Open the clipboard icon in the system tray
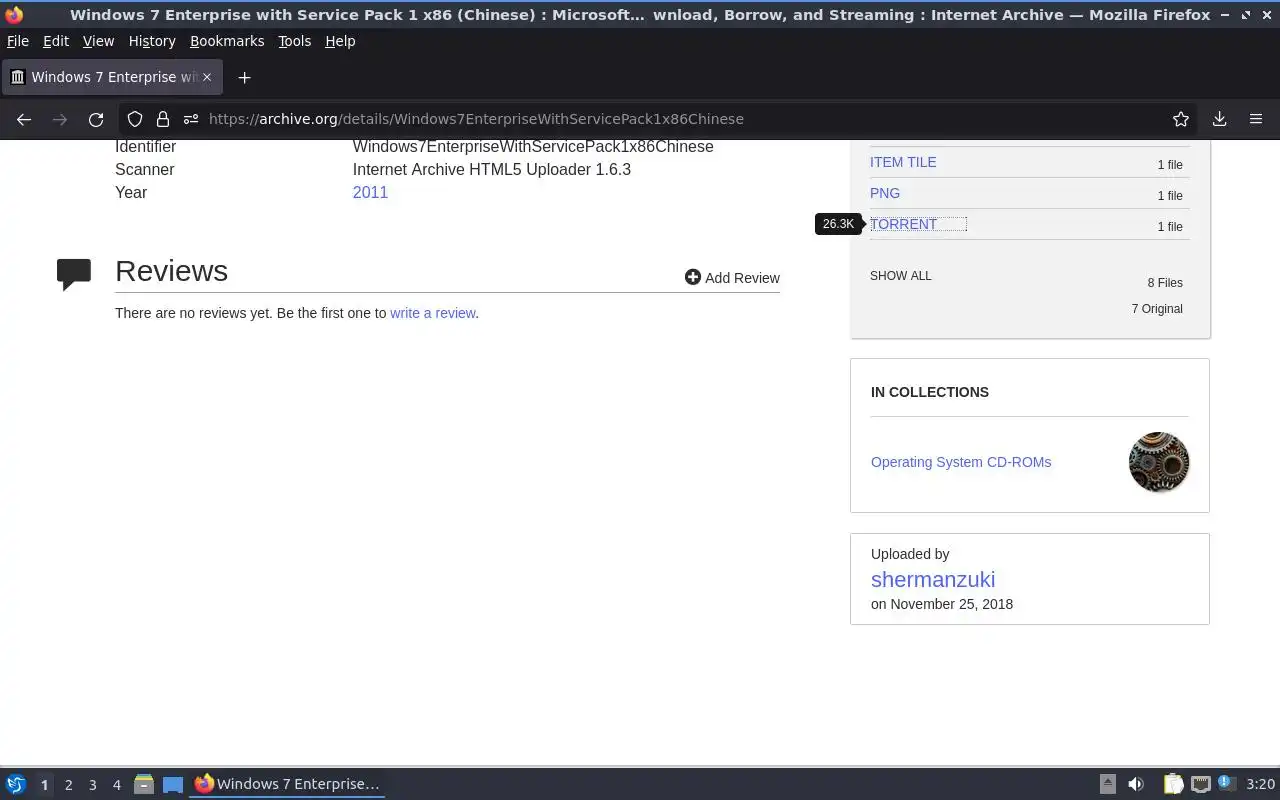Image resolution: width=1280 pixels, height=800 pixels. 1173,784
